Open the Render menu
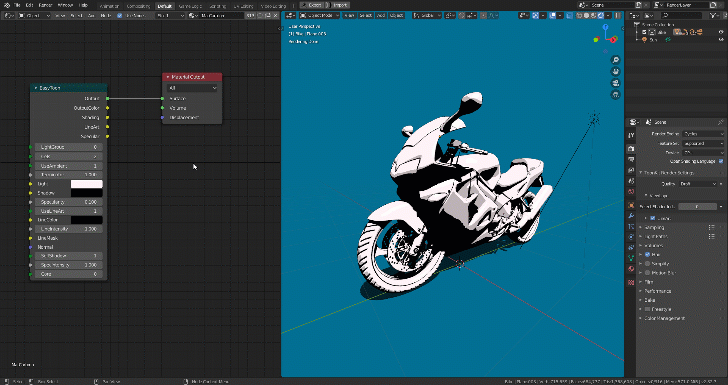 point(45,5)
